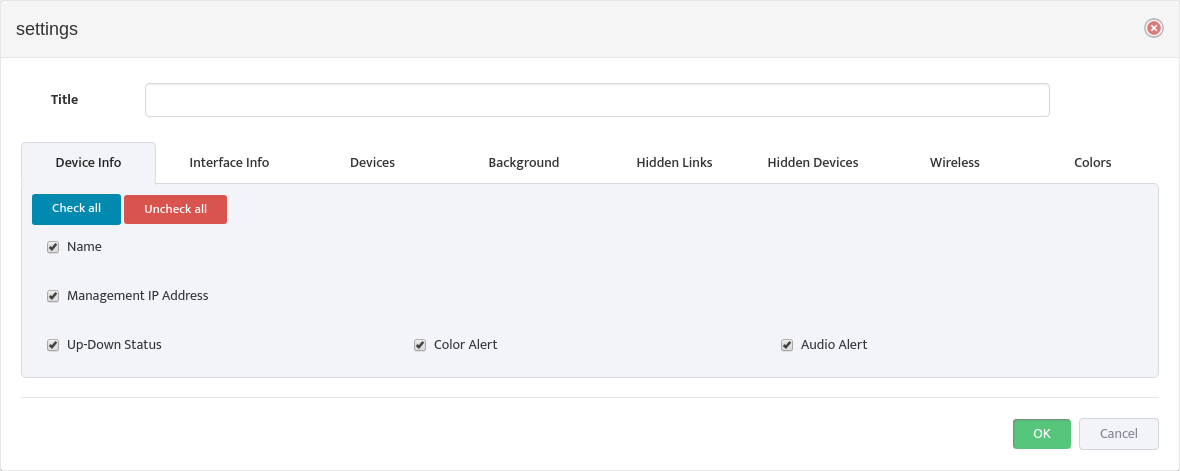This screenshot has height=471, width=1180.
Task: Turn off the Audio Alert checkbox
Action: (787, 345)
